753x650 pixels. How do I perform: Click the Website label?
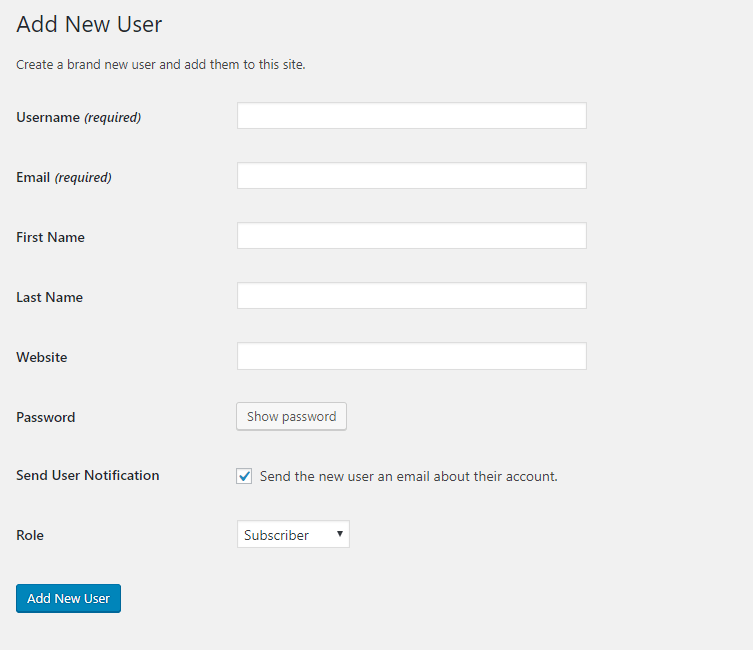tap(42, 357)
